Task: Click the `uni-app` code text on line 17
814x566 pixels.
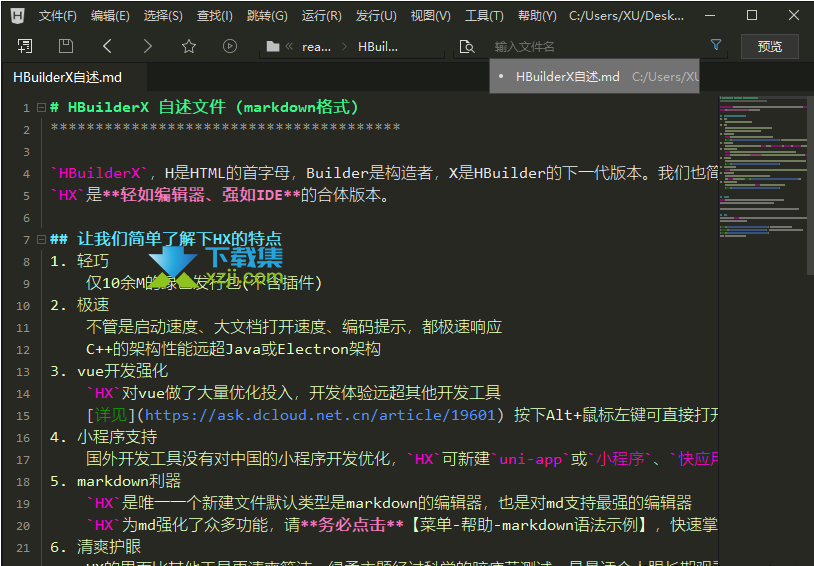Action: pos(530,459)
